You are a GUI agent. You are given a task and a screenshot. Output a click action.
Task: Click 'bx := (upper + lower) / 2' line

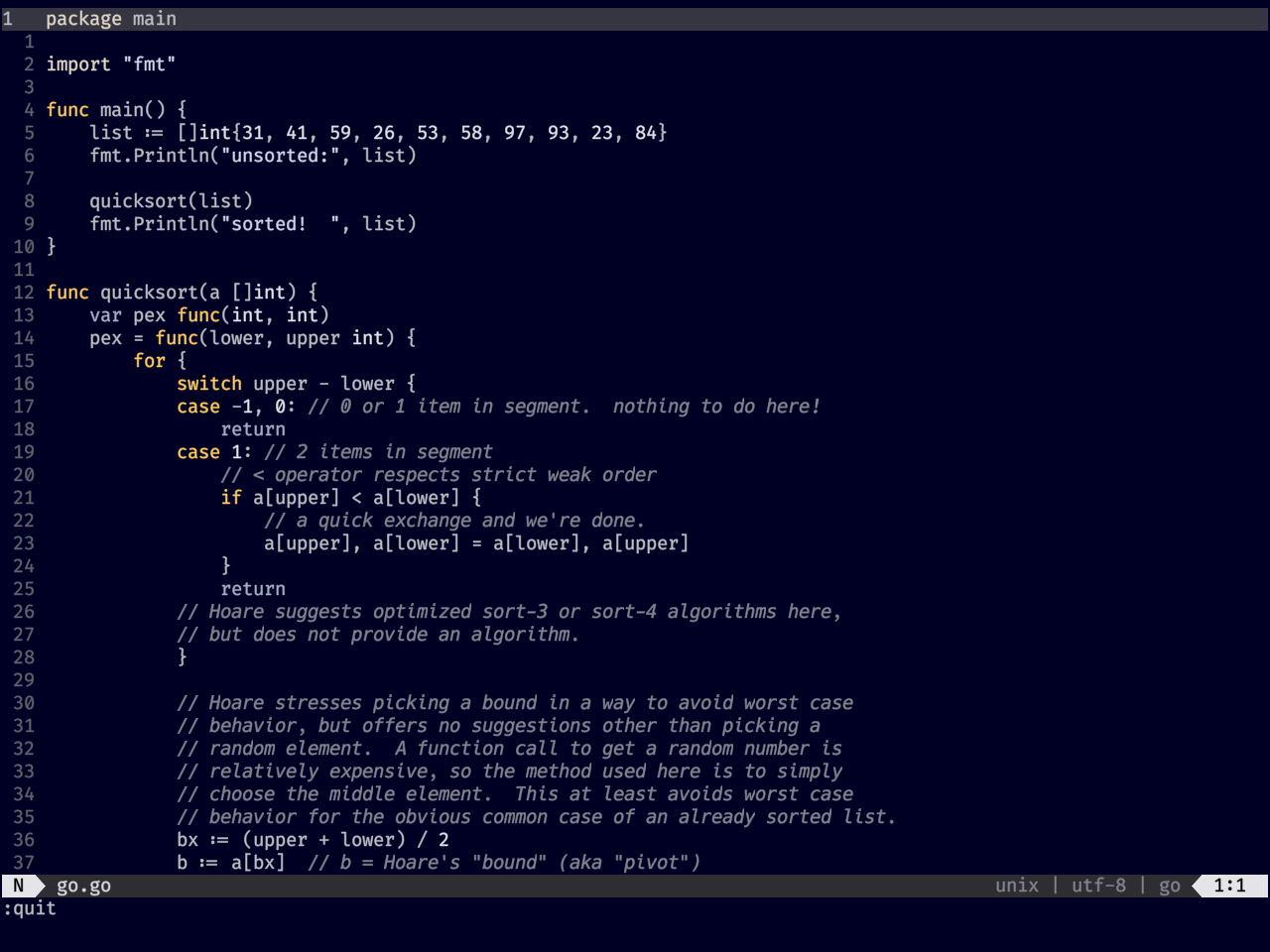coord(313,840)
